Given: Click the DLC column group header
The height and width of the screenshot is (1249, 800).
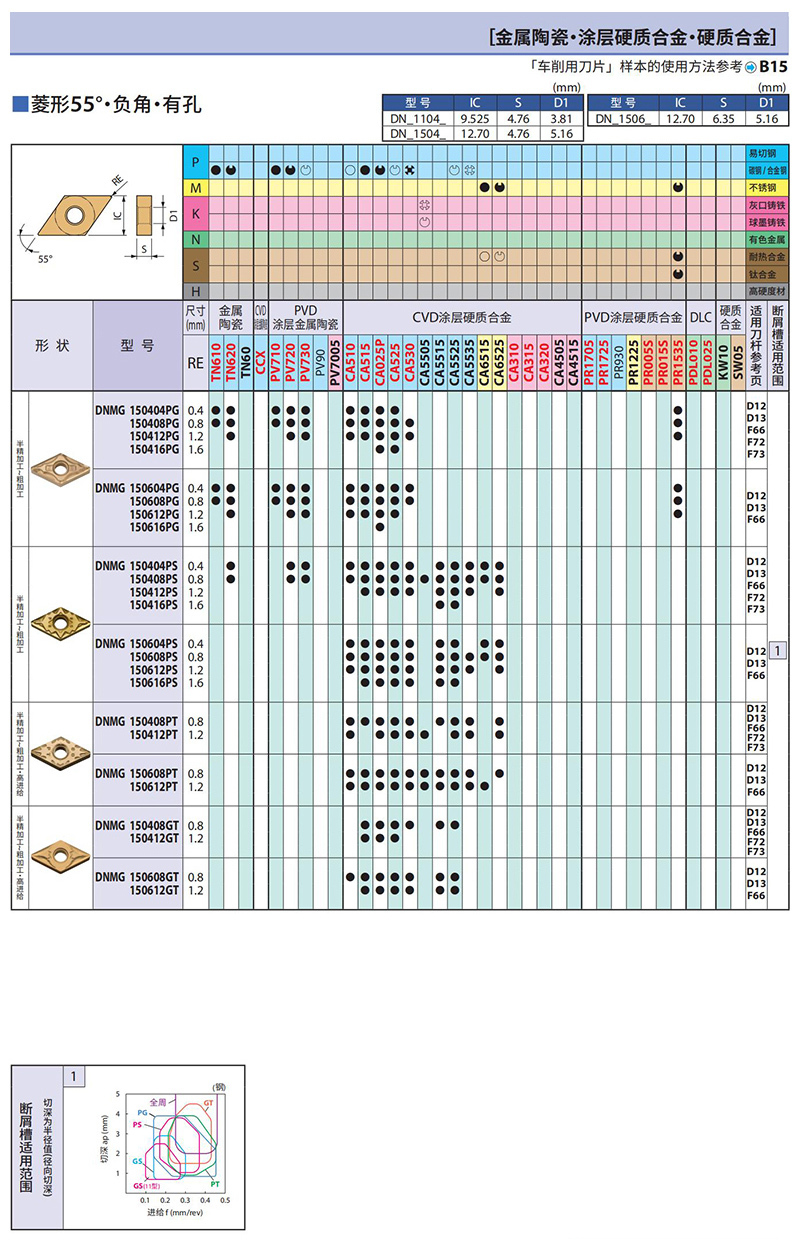Looking at the screenshot, I should pos(701,317).
